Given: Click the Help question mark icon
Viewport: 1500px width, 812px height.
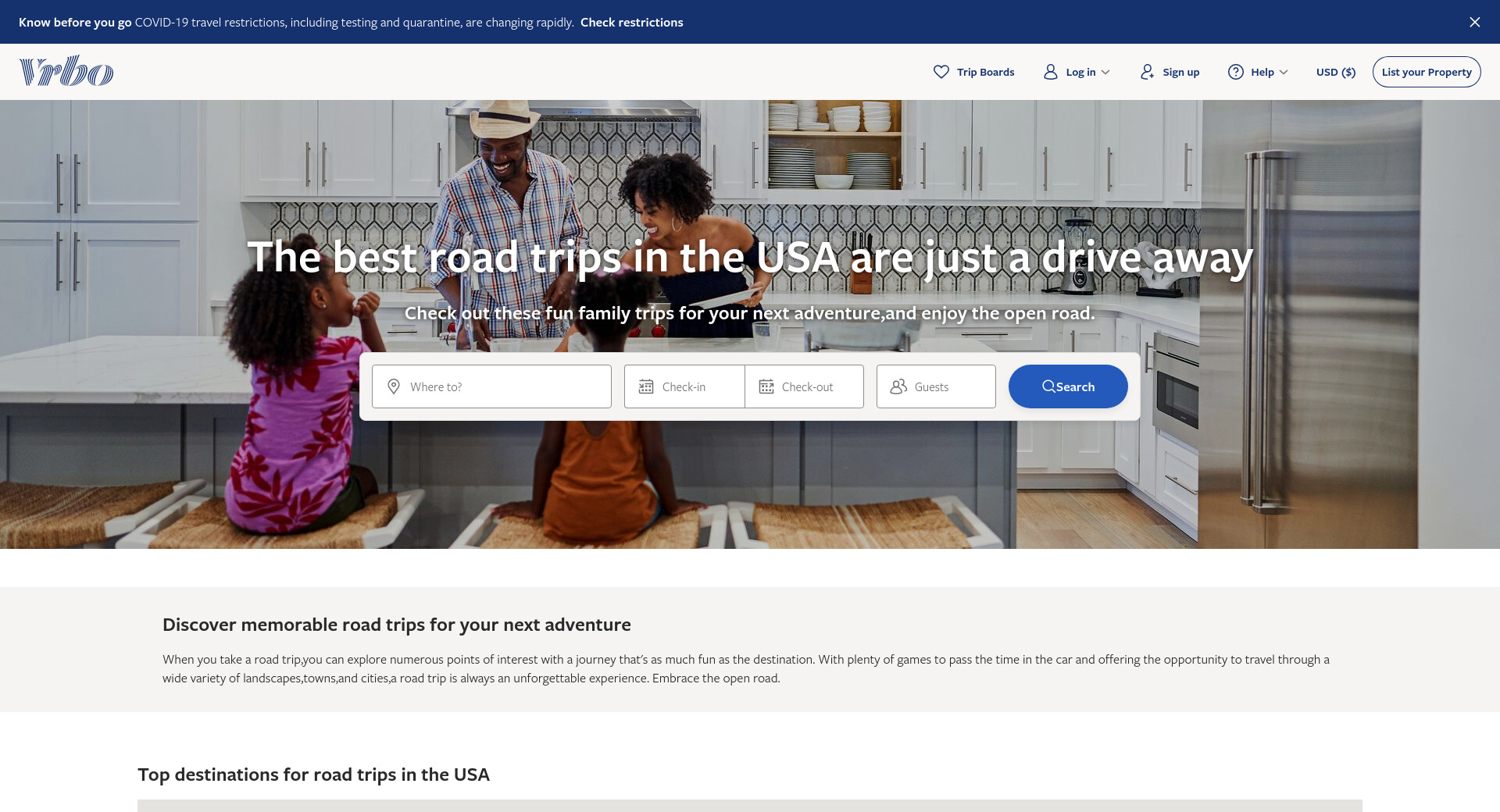Looking at the screenshot, I should [x=1236, y=72].
